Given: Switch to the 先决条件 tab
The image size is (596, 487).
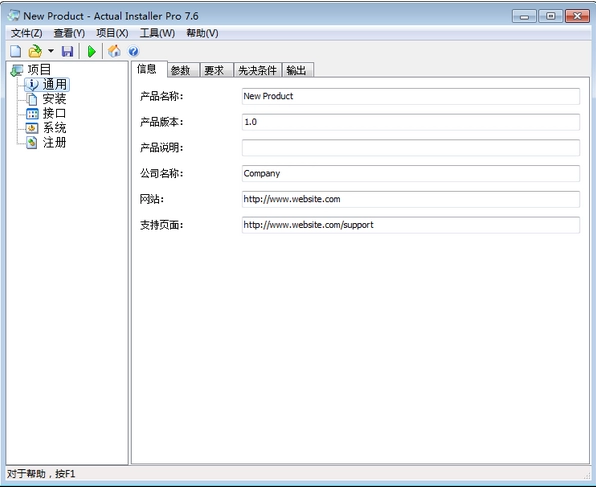Looking at the screenshot, I should pos(257,70).
